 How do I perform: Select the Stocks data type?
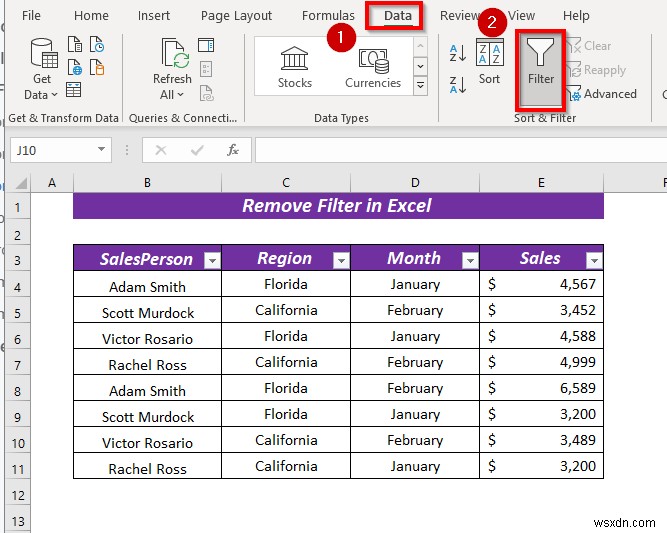(294, 67)
